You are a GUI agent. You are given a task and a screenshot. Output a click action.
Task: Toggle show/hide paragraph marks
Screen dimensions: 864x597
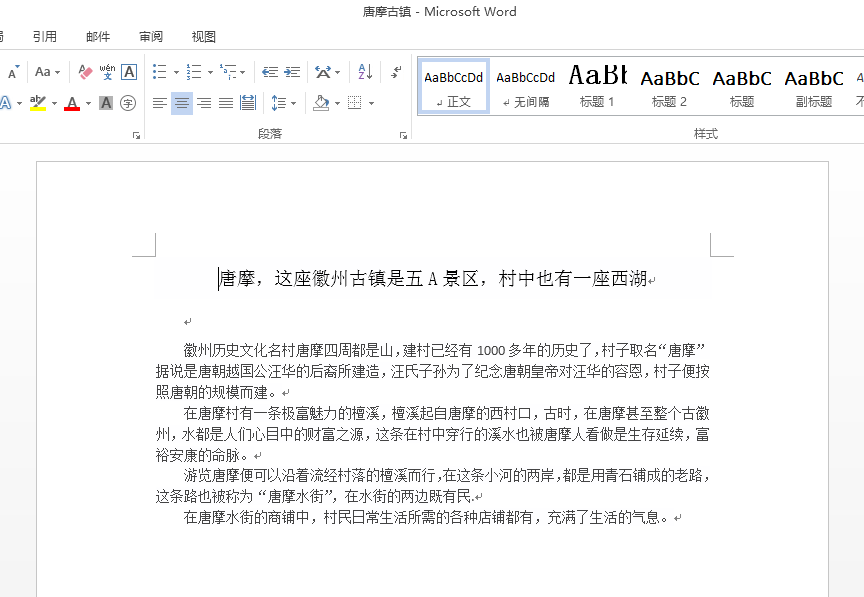coord(396,72)
